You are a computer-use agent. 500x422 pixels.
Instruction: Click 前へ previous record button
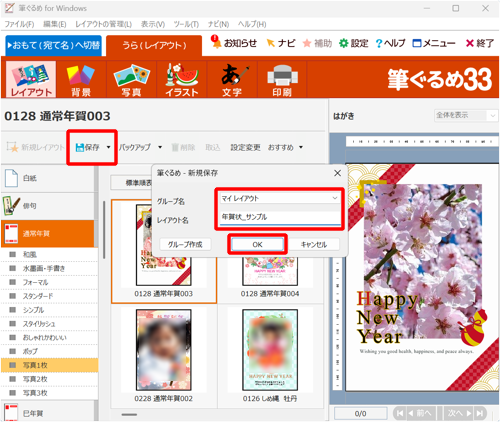(420, 413)
